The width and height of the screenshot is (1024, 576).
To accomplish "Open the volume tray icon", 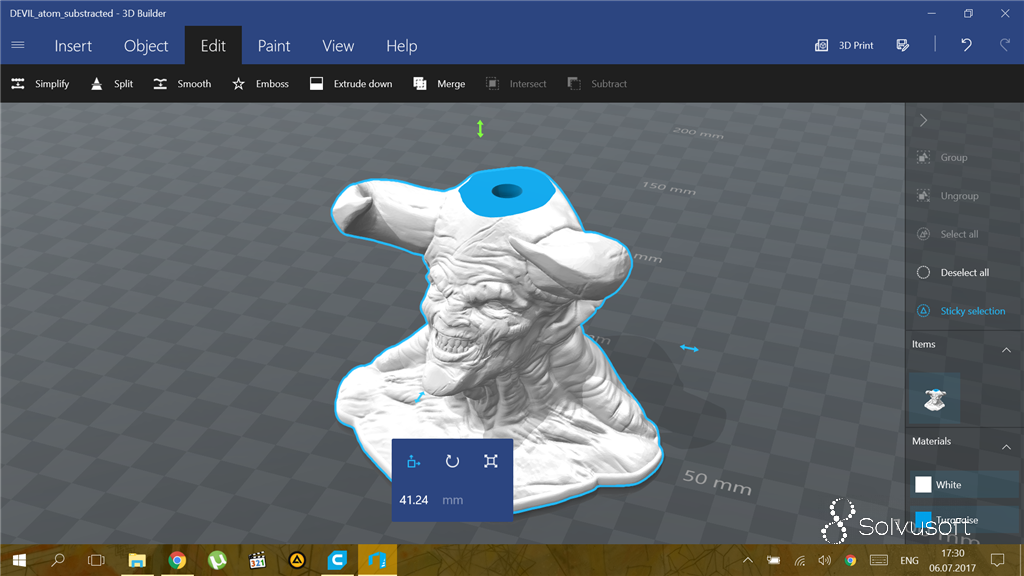I will [825, 560].
